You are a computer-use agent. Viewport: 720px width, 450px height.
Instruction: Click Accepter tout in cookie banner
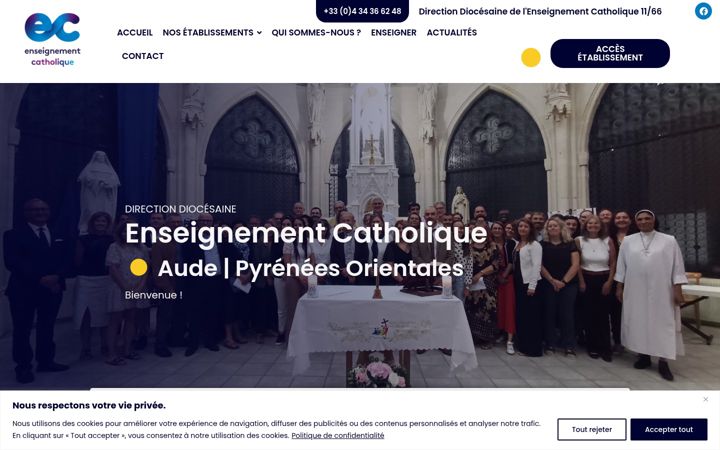click(x=669, y=429)
